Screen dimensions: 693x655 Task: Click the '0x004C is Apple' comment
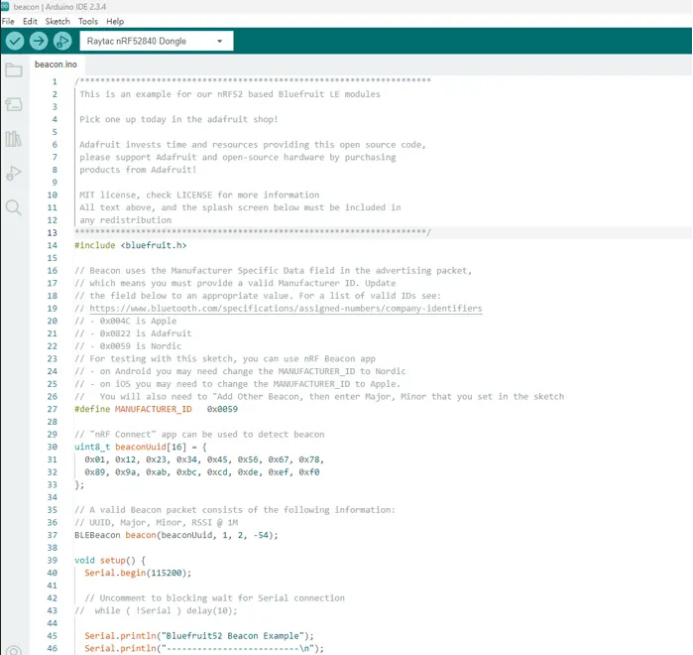[126, 321]
